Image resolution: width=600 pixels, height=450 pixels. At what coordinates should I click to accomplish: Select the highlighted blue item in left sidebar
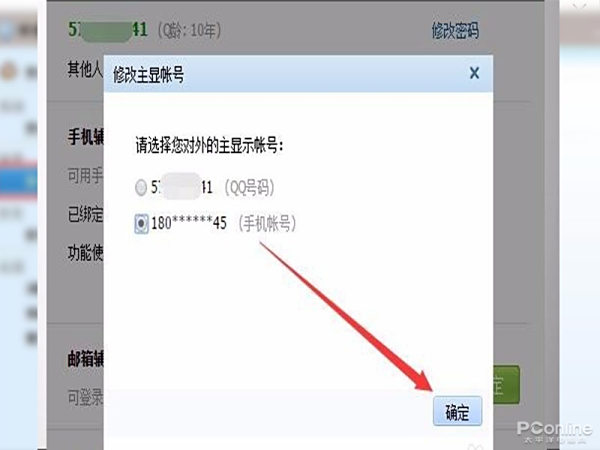click(18, 181)
